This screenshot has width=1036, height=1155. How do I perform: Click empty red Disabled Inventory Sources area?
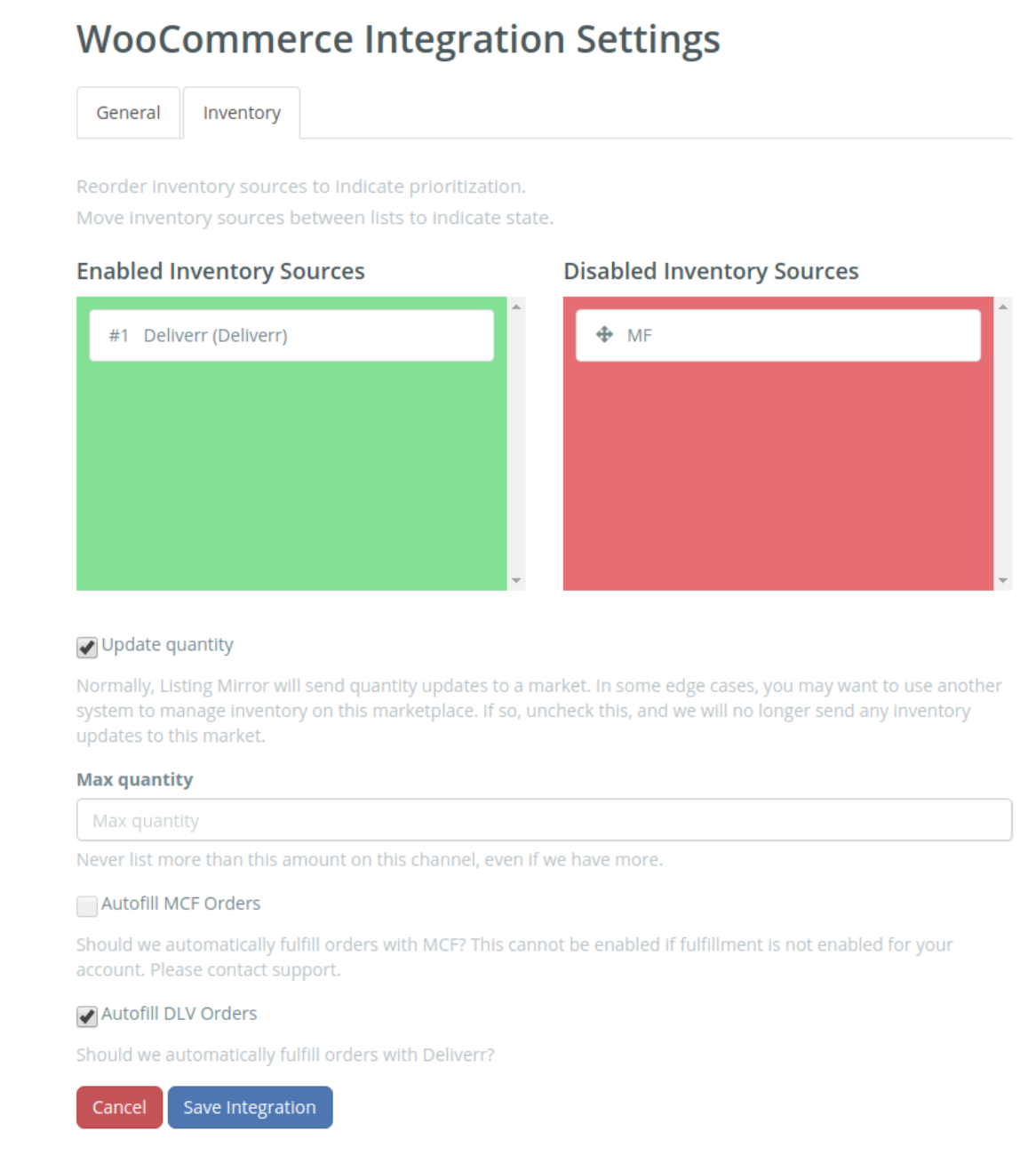(778, 475)
